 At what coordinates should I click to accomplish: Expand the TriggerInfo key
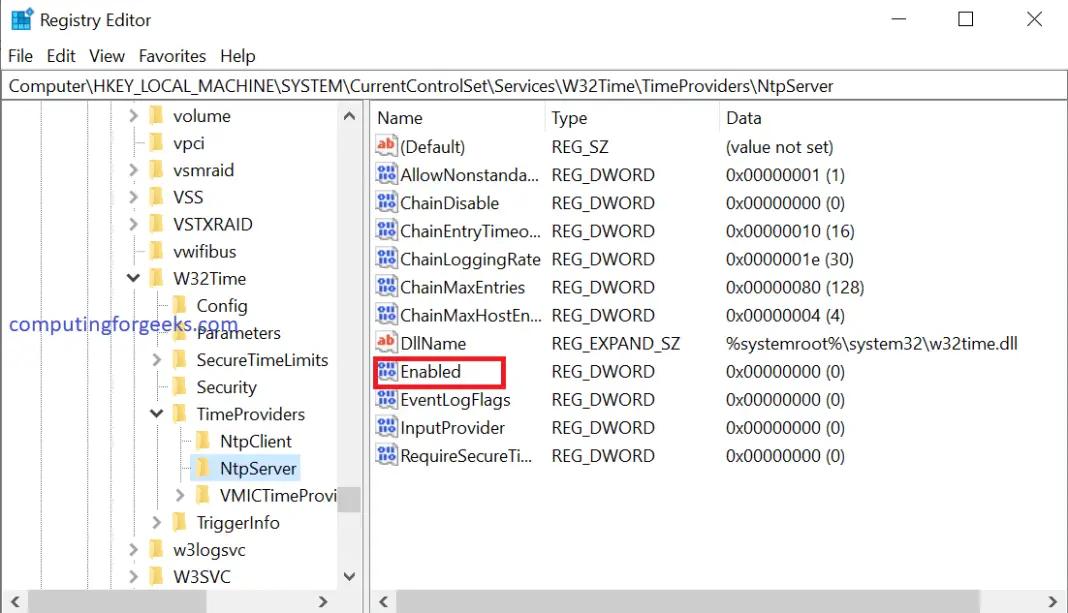click(156, 521)
